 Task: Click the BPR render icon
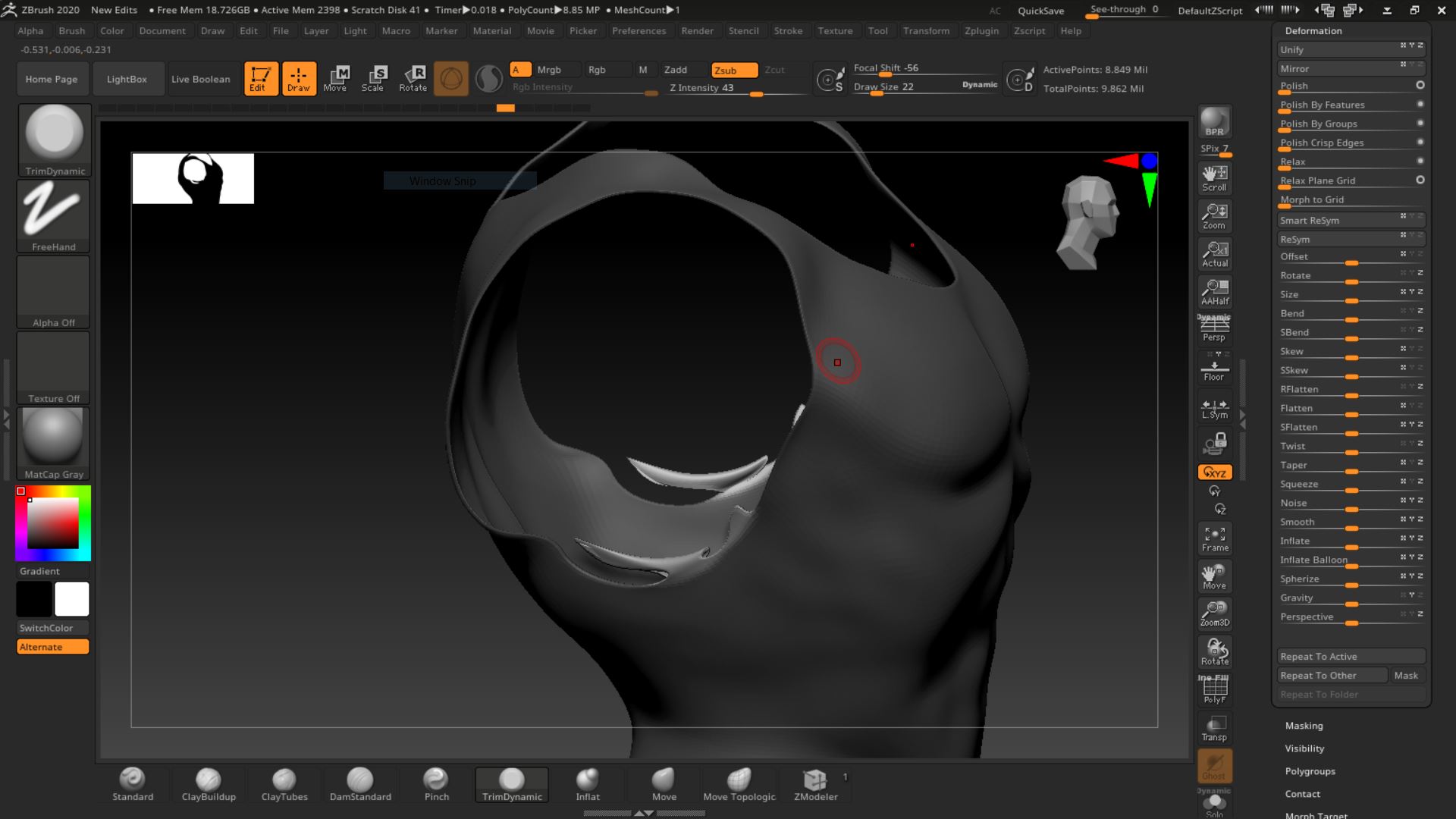(x=1214, y=120)
